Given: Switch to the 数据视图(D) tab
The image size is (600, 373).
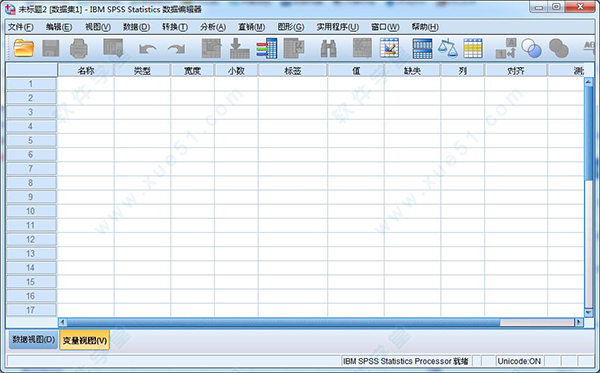Looking at the screenshot, I should point(33,339).
